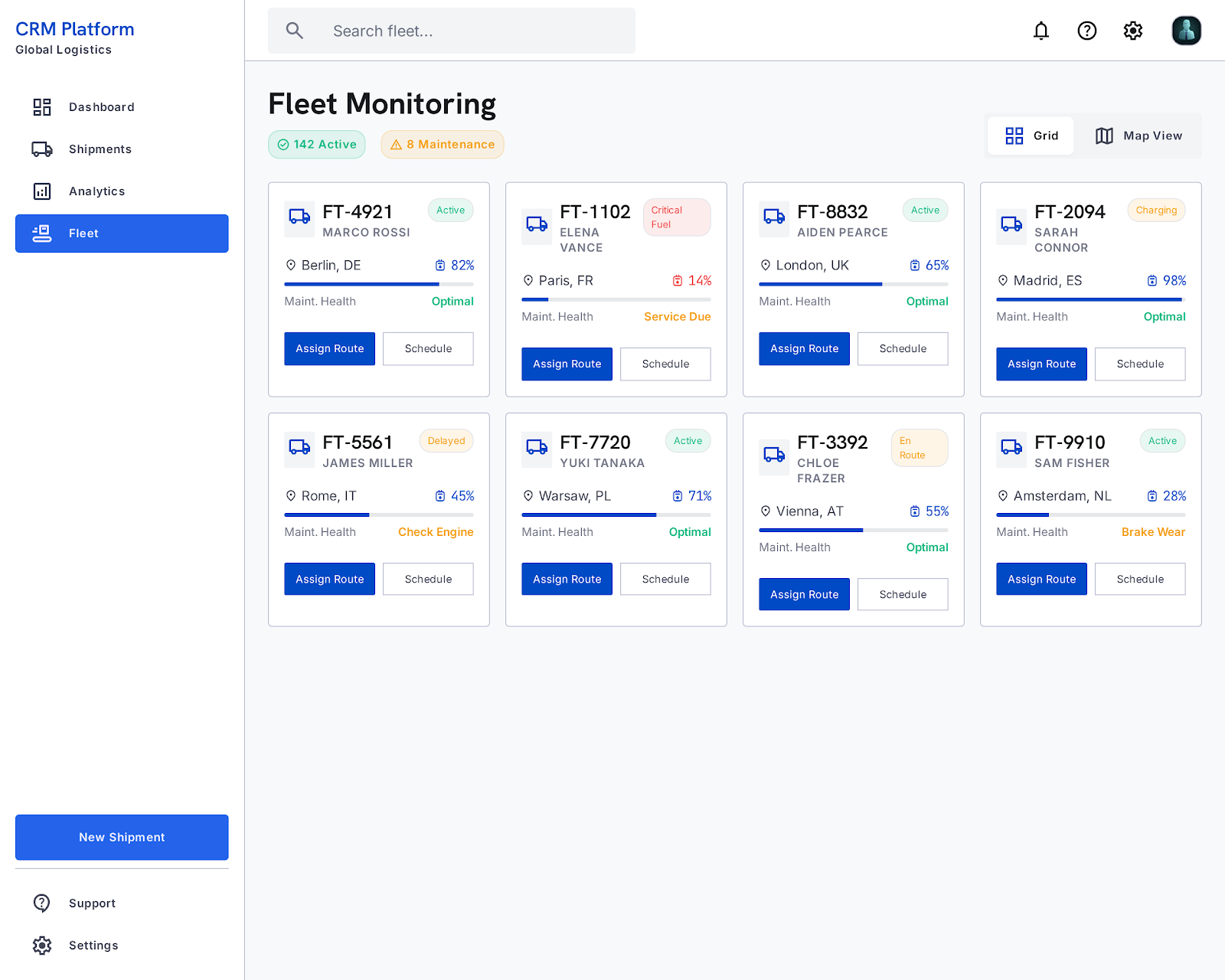The height and width of the screenshot is (980, 1225).
Task: Click the CRM Platform logo text
Action: point(75,29)
